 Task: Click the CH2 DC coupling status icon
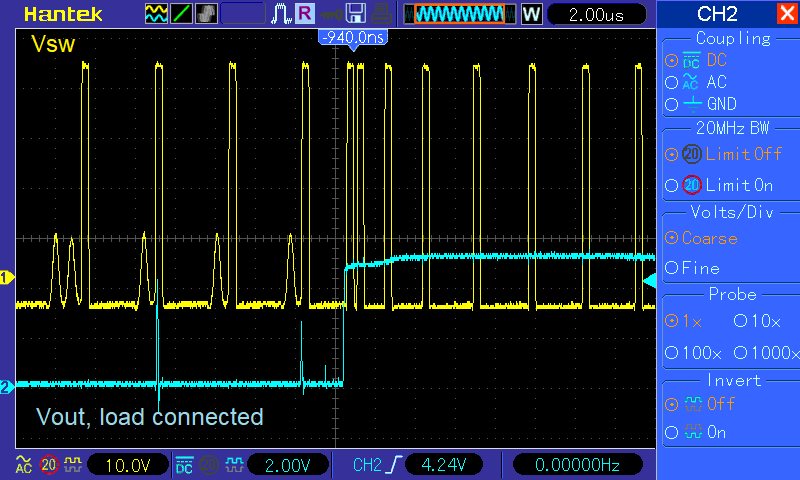[184, 465]
